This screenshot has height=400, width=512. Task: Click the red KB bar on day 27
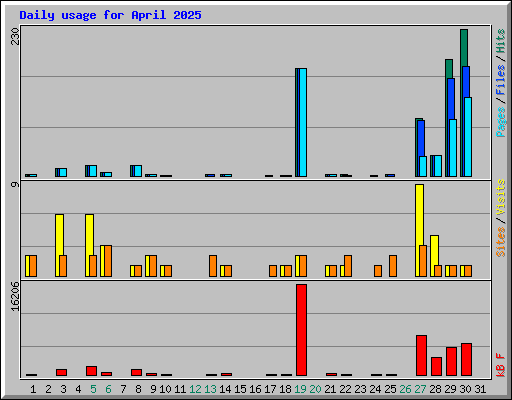click(421, 355)
